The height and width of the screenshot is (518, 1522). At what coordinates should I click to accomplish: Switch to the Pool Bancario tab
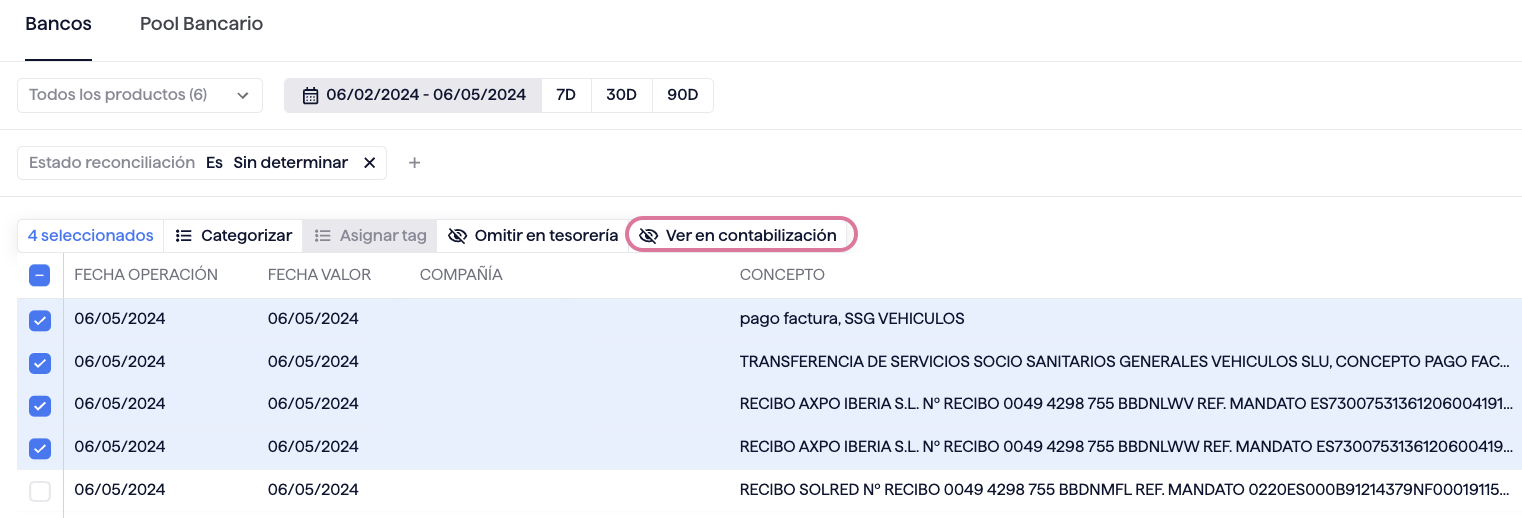(201, 24)
